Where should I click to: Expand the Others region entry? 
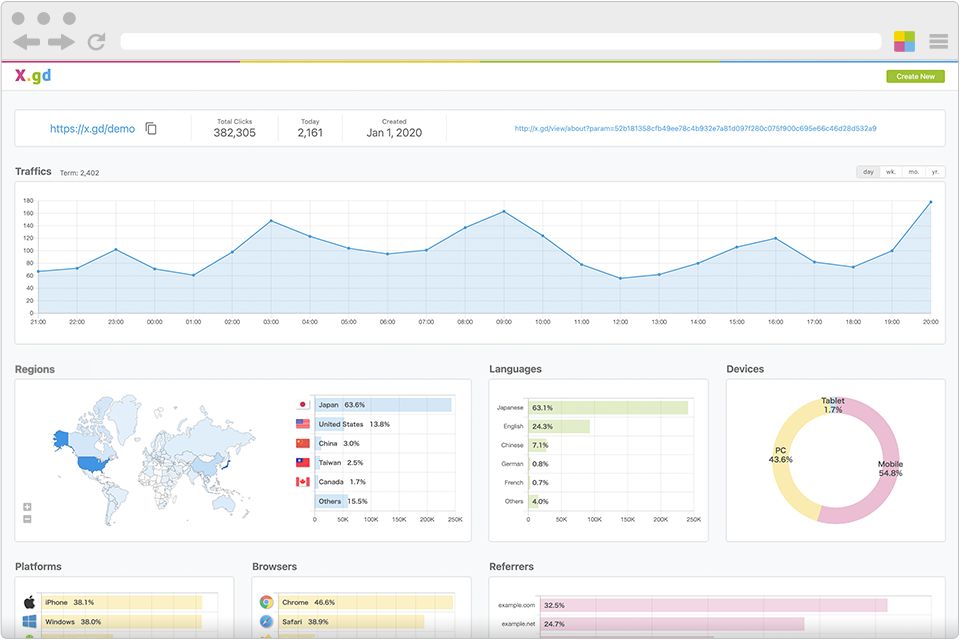tap(330, 501)
